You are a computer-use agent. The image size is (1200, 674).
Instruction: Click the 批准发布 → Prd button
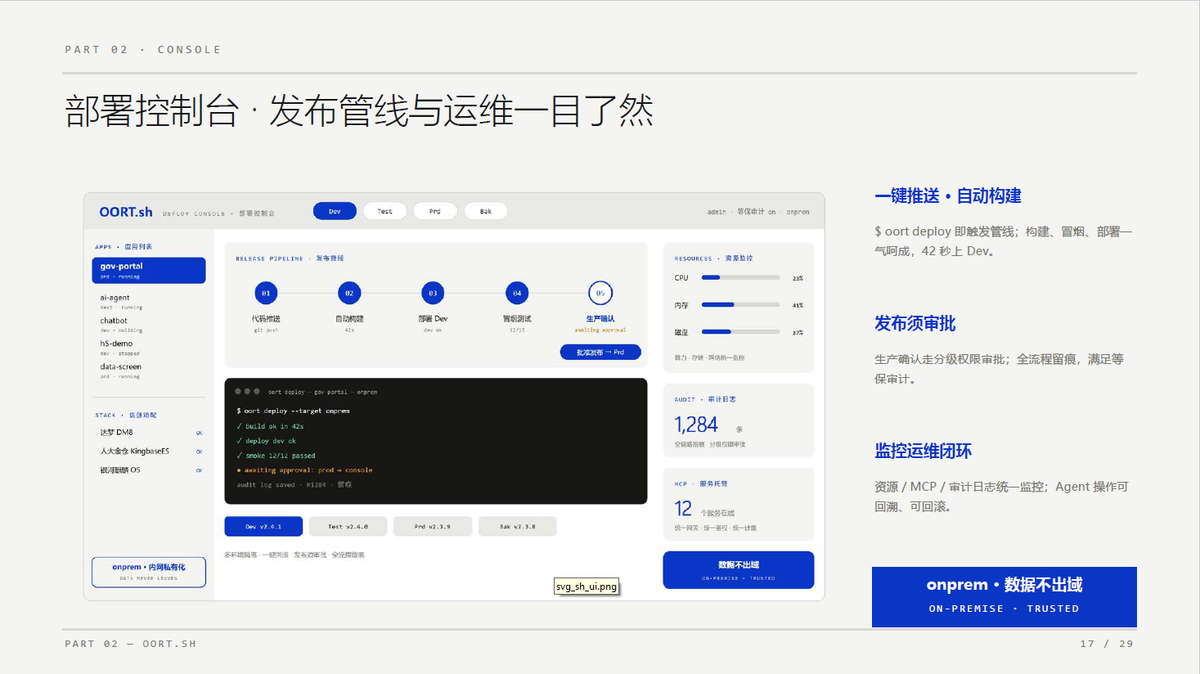(x=600, y=352)
